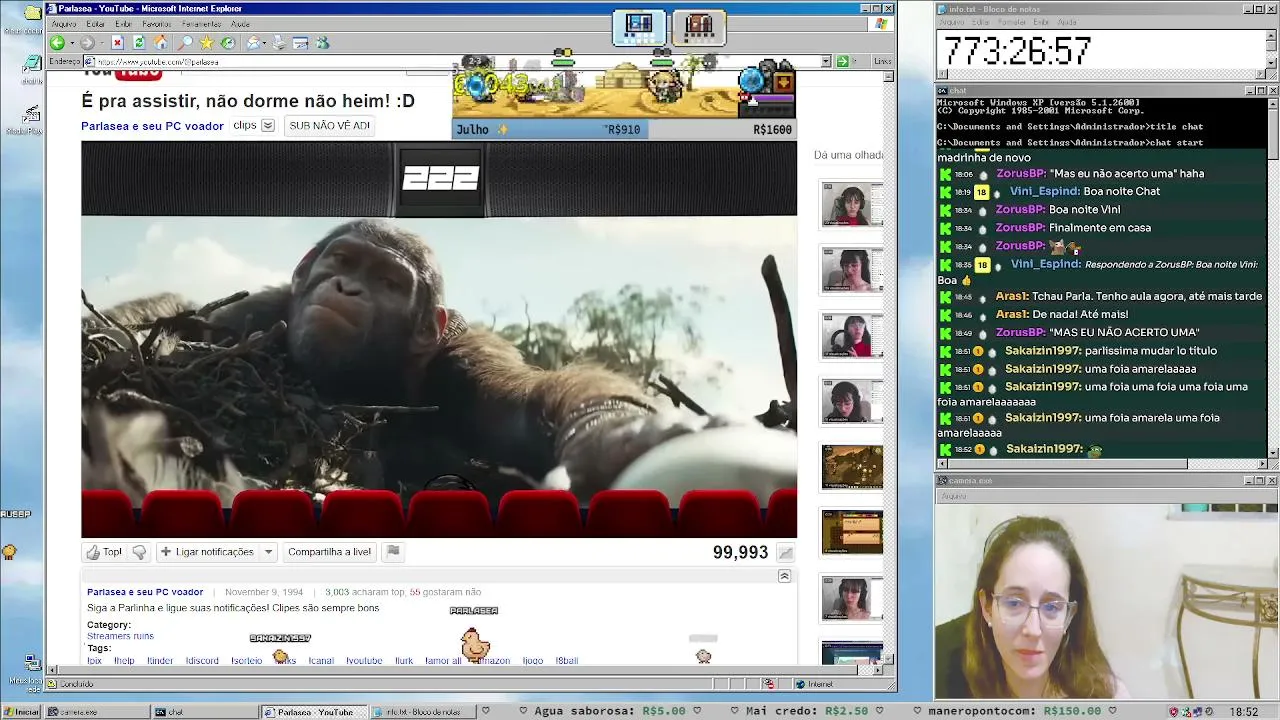Viewport: 1280px width, 720px height.
Task: Click the Messenger toolbar icon
Action: (322, 43)
